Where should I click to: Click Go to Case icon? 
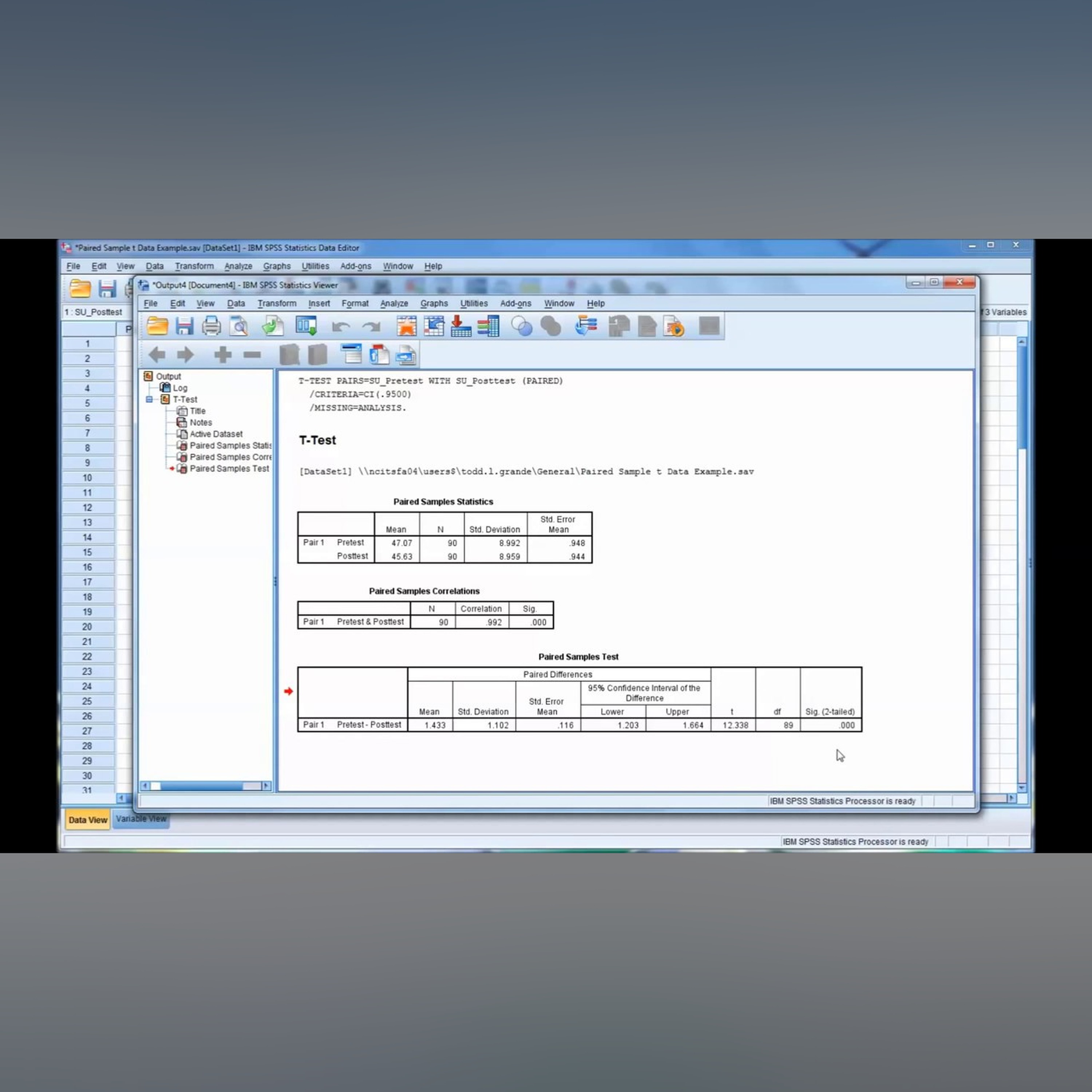pyautogui.click(x=434, y=326)
